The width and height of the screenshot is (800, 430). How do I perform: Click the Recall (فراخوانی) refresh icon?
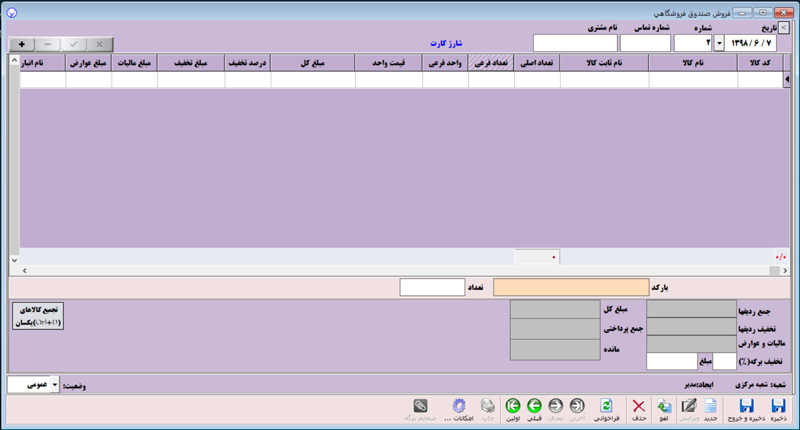(606, 406)
